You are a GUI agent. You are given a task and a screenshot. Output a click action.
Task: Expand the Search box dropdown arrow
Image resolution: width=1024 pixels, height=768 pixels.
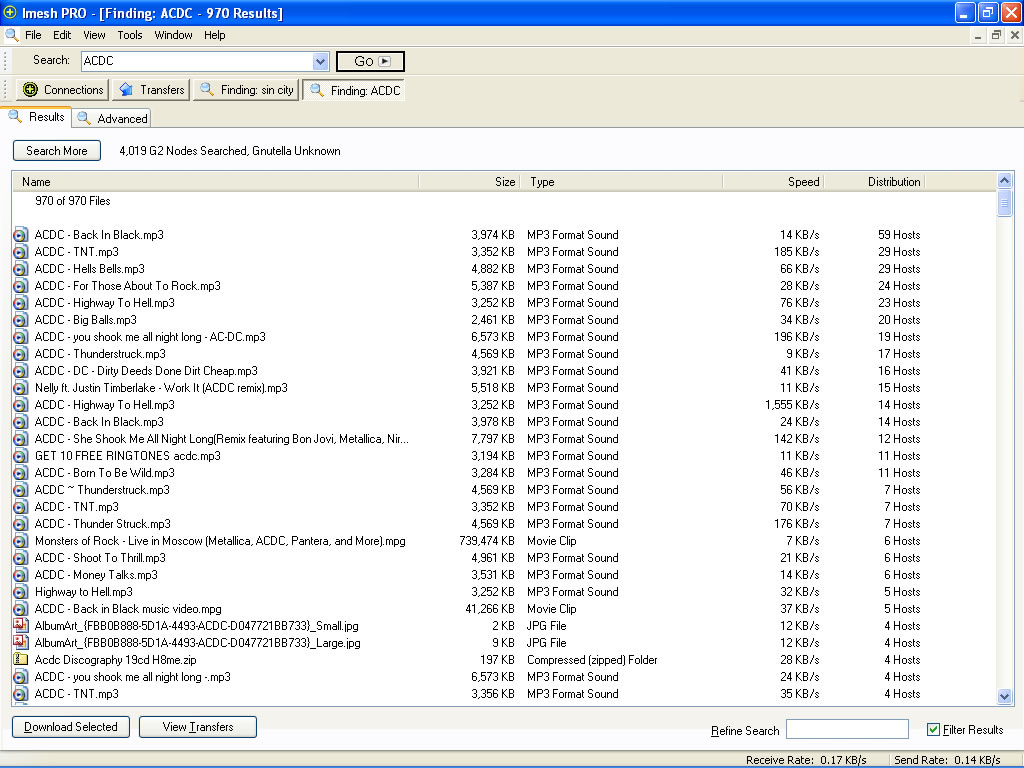pos(320,61)
